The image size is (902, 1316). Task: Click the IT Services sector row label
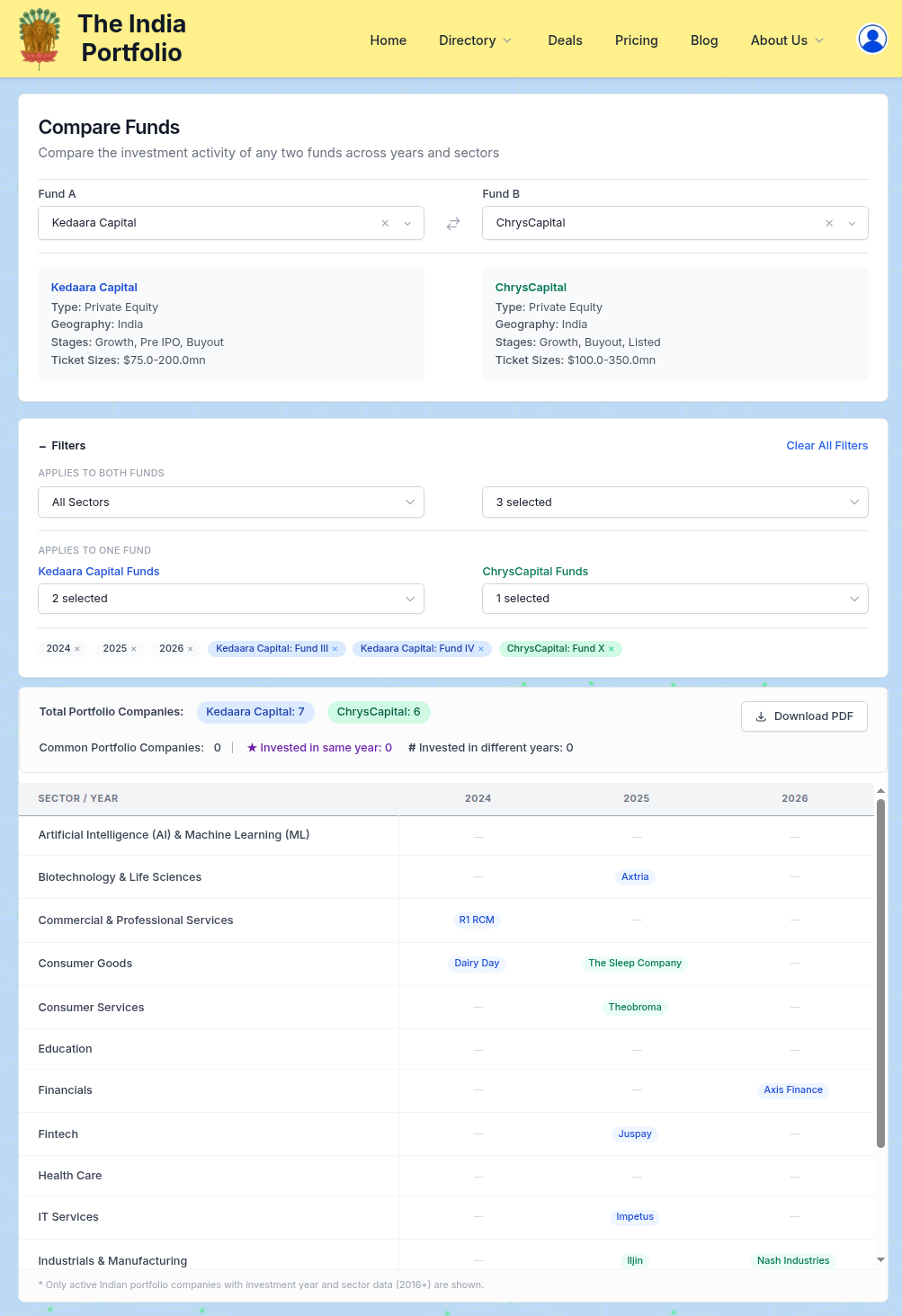(x=68, y=1217)
